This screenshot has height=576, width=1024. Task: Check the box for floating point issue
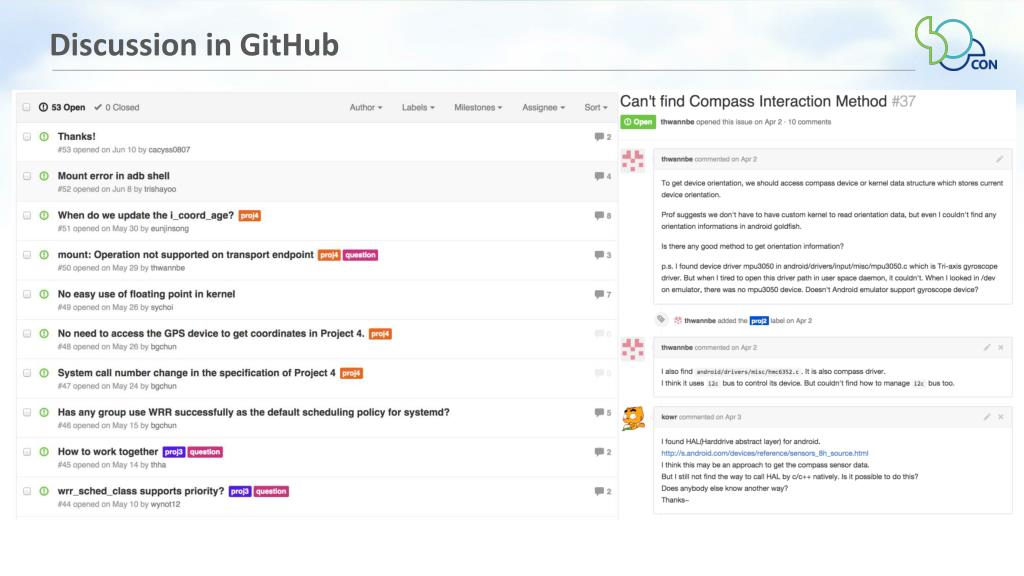[x=27, y=295]
